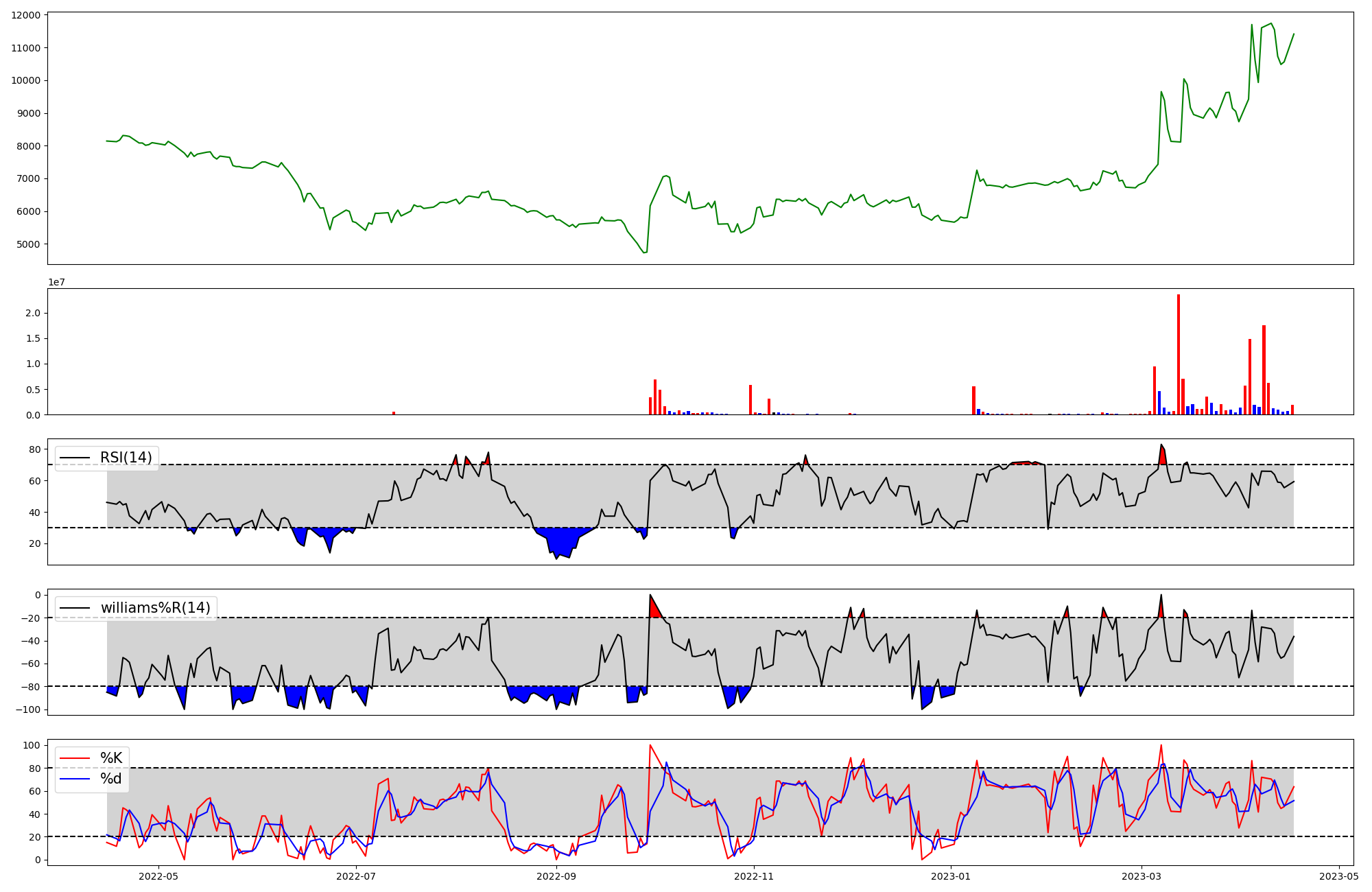Image resolution: width=1372 pixels, height=892 pixels.
Task: Click the 6000 price axis label
Action: pyautogui.click(x=28, y=211)
